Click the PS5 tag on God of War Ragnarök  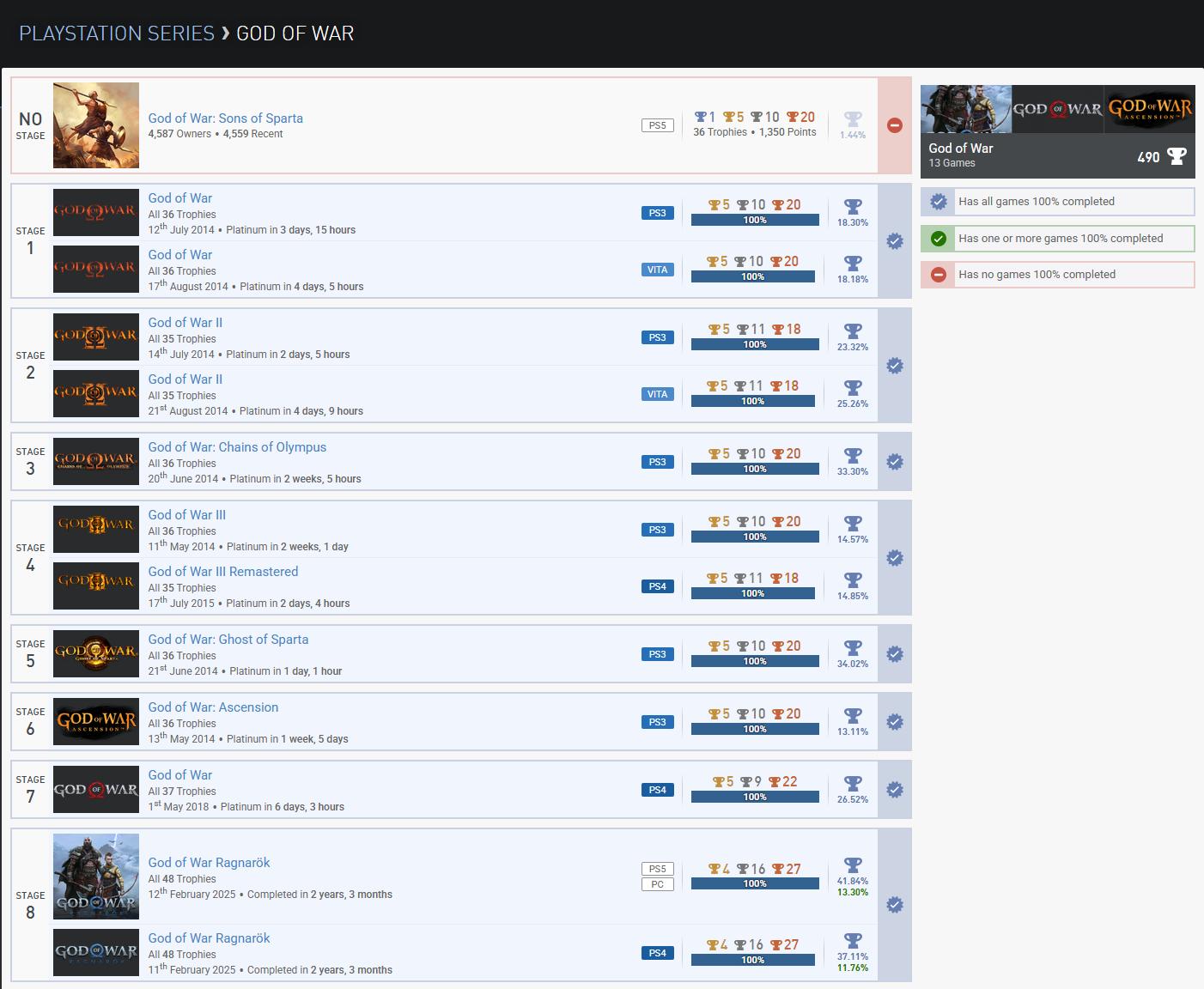pyautogui.click(x=657, y=869)
